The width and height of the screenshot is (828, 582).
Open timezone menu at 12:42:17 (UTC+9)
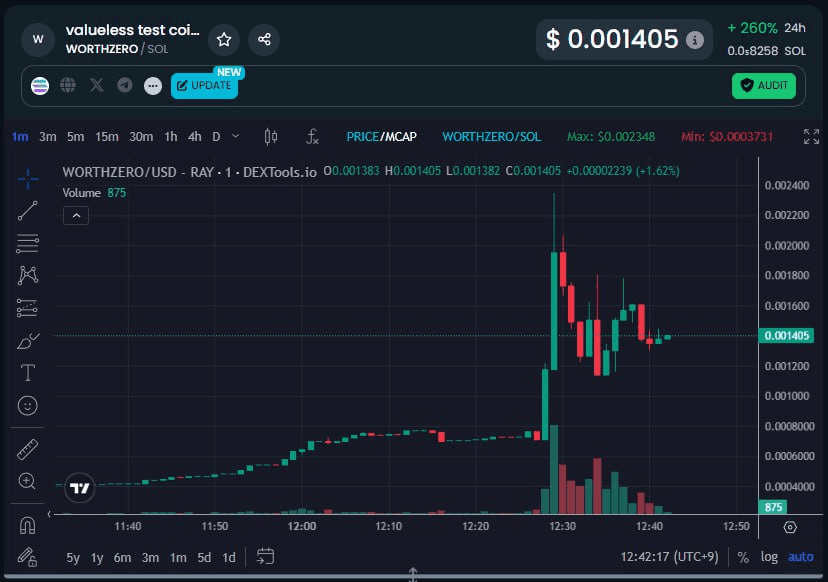pos(670,557)
